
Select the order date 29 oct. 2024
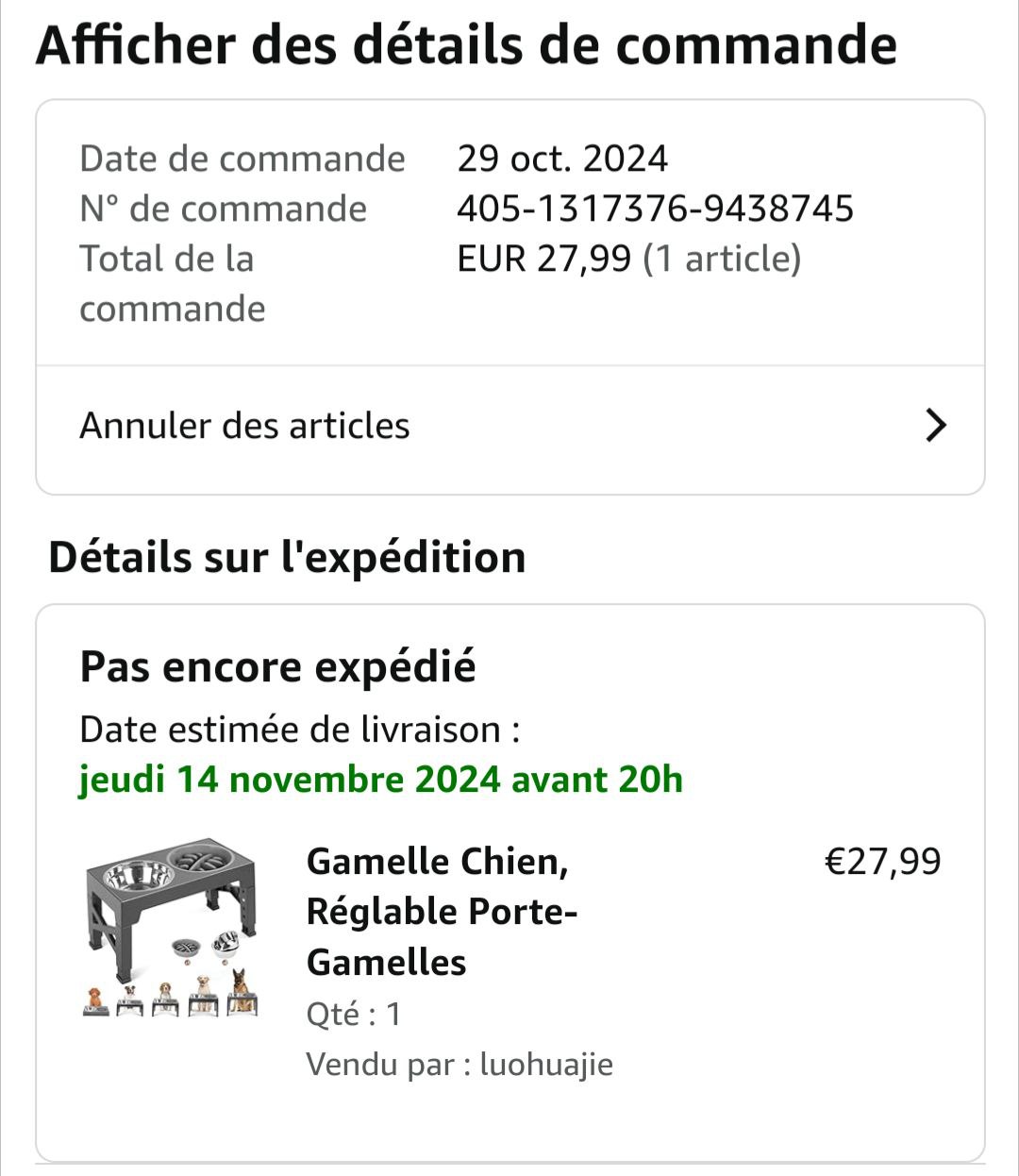[562, 159]
